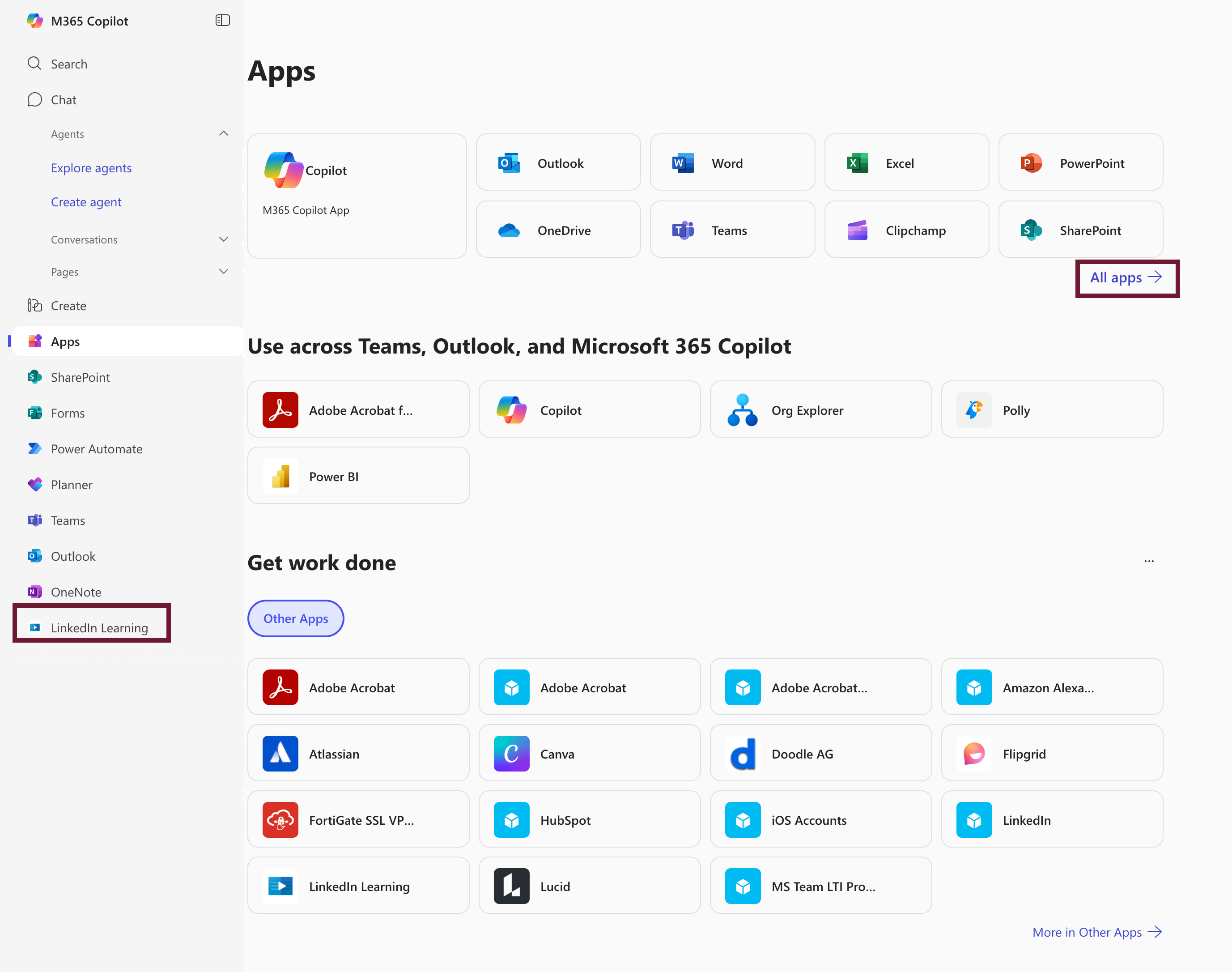The height and width of the screenshot is (972, 1232).
Task: Launch the SharePoint app tile
Action: (x=1081, y=230)
